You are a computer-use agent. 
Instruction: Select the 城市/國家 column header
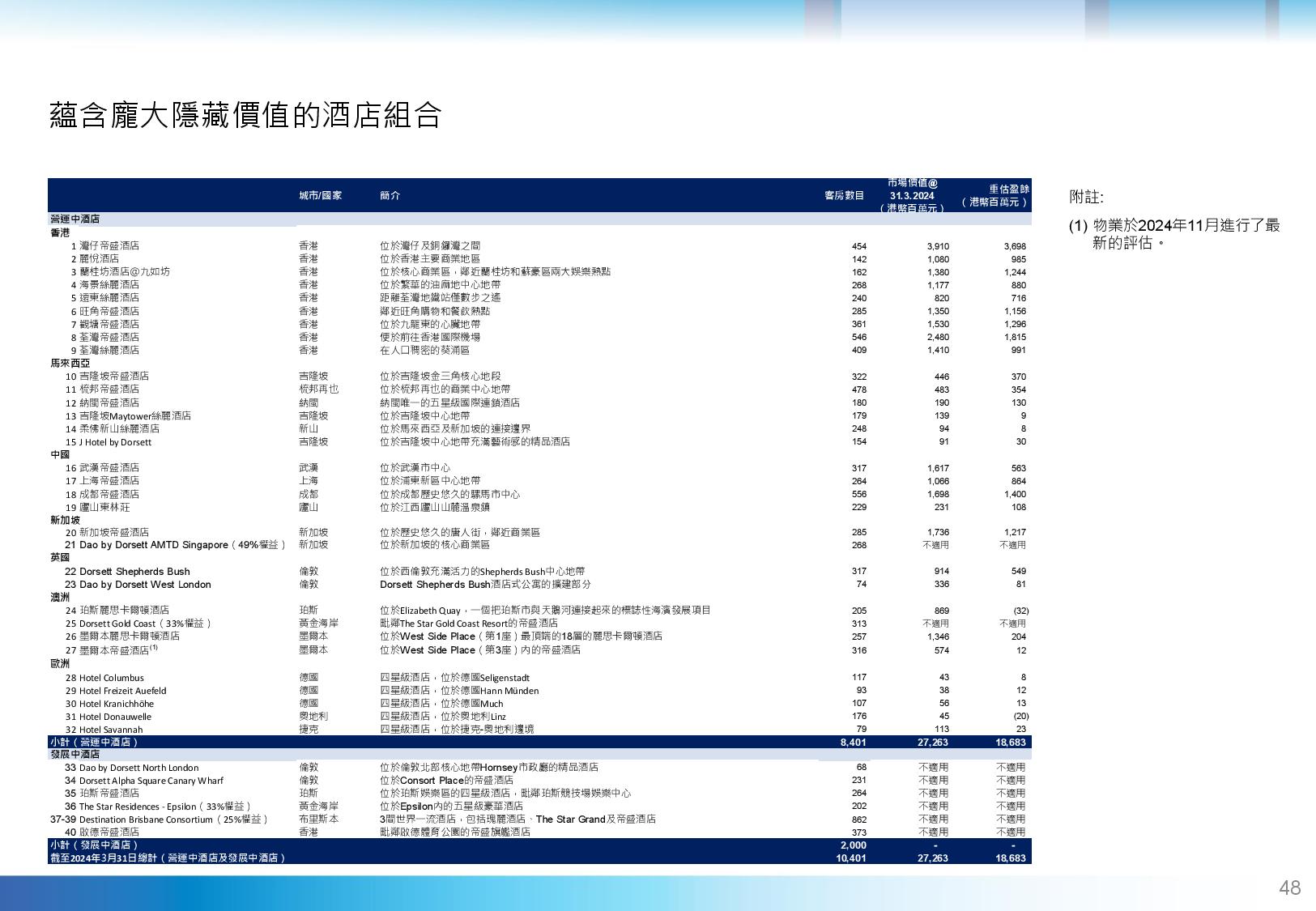[320, 196]
